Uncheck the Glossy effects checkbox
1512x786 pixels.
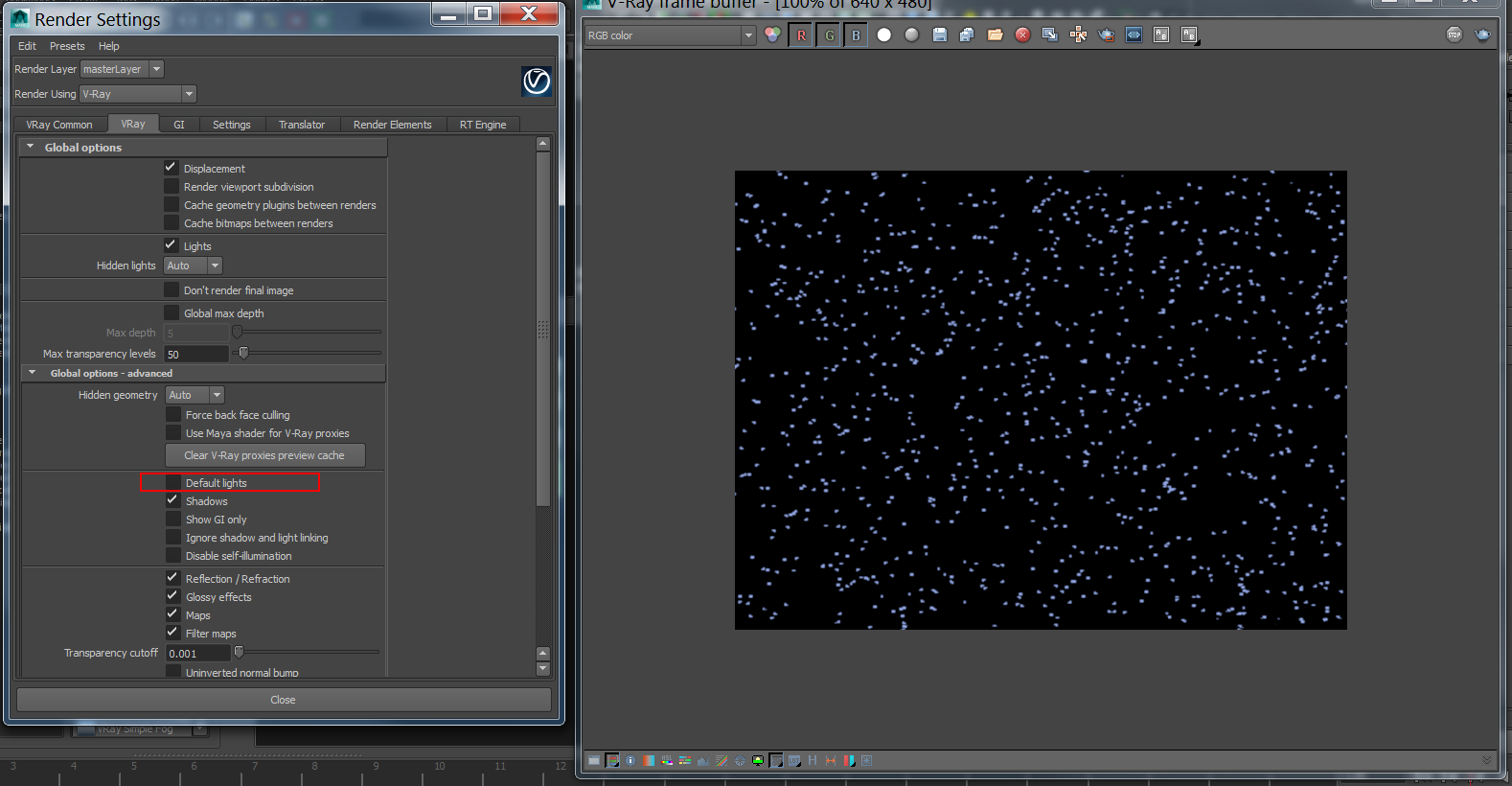[173, 596]
